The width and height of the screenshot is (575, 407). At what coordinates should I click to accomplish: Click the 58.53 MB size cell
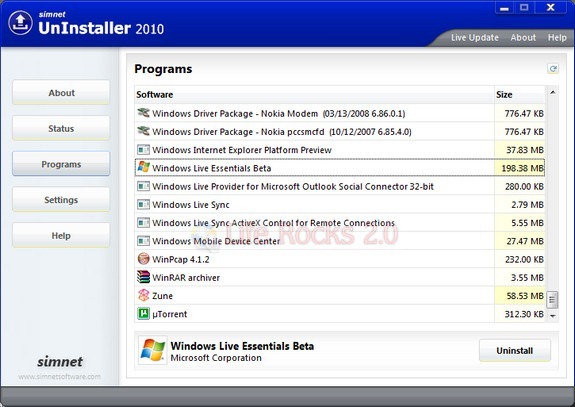point(520,296)
